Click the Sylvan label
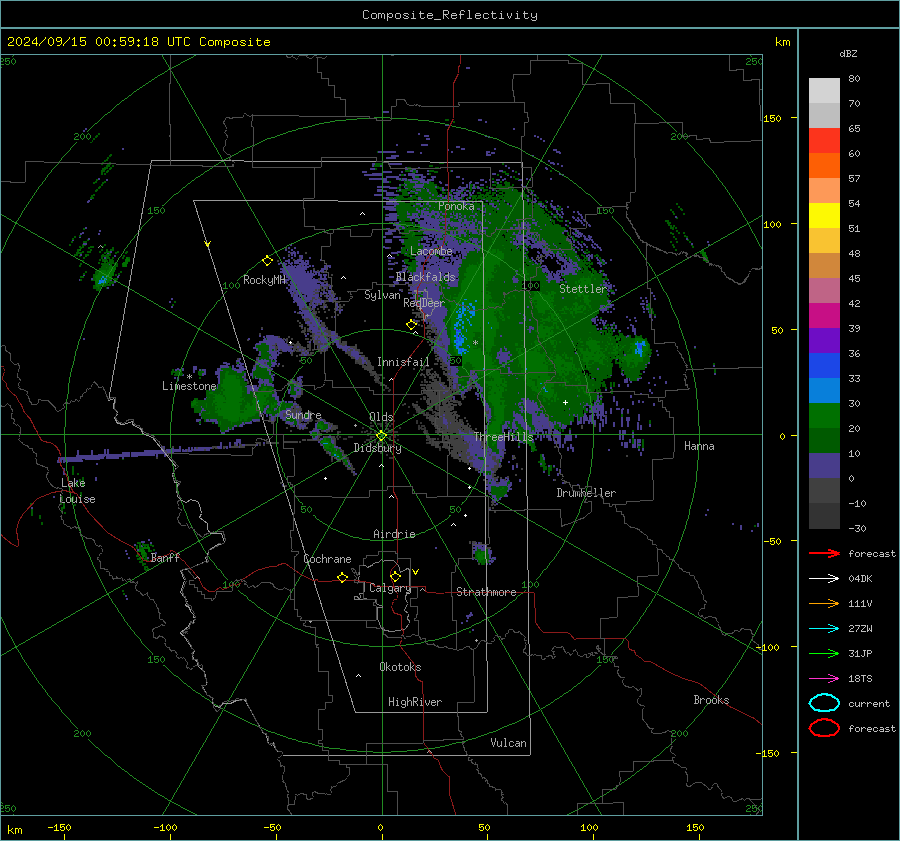 pos(382,295)
